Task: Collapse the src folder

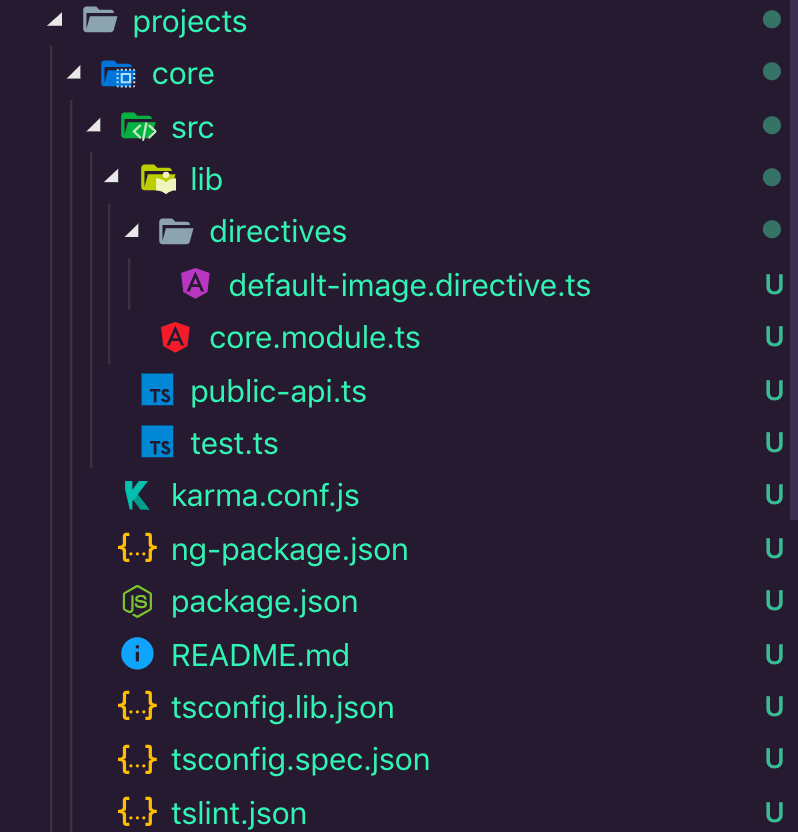Action: [x=92, y=126]
